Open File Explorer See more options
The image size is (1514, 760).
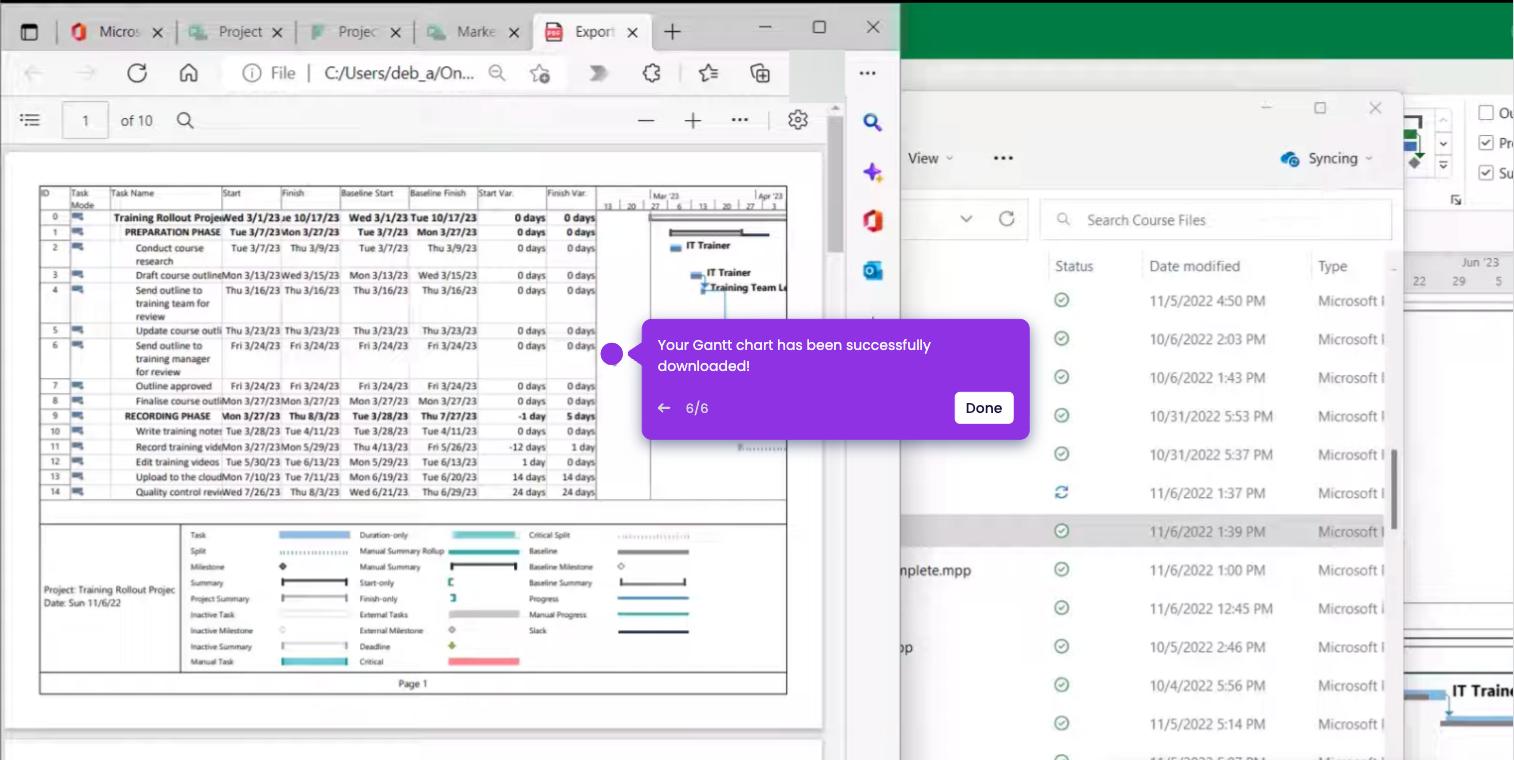tap(1003, 158)
